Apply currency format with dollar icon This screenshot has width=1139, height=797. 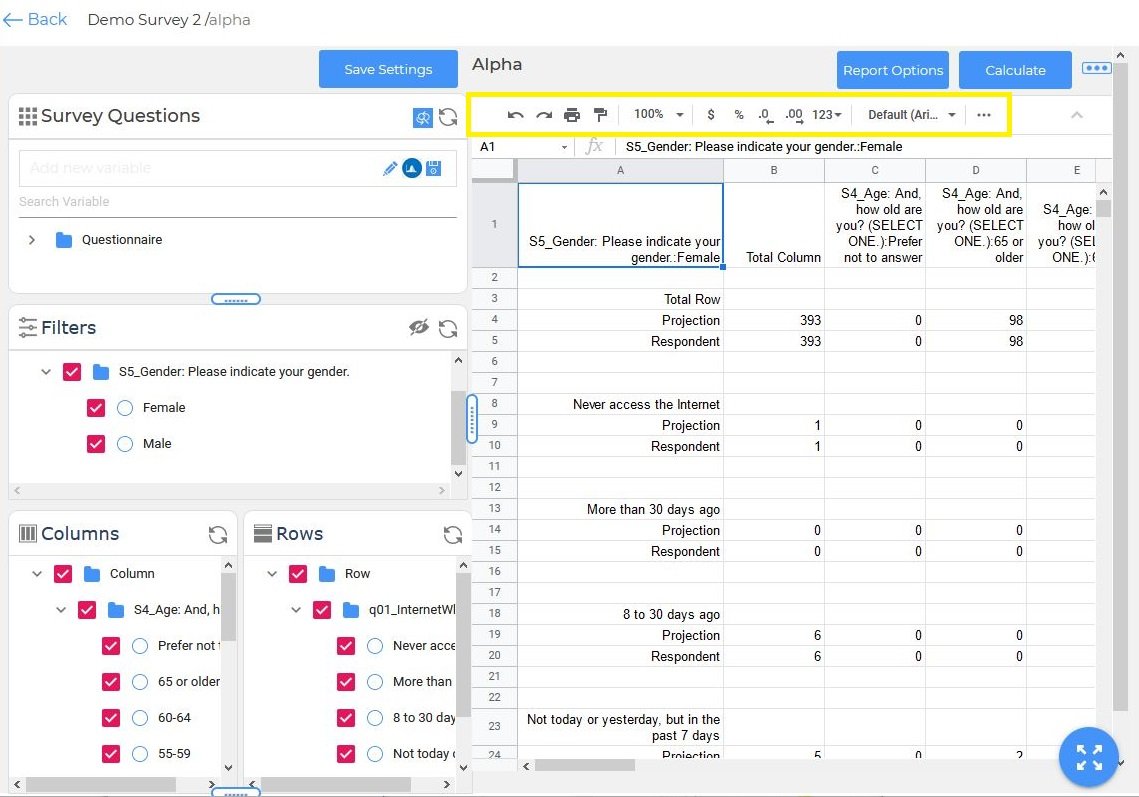tap(710, 115)
